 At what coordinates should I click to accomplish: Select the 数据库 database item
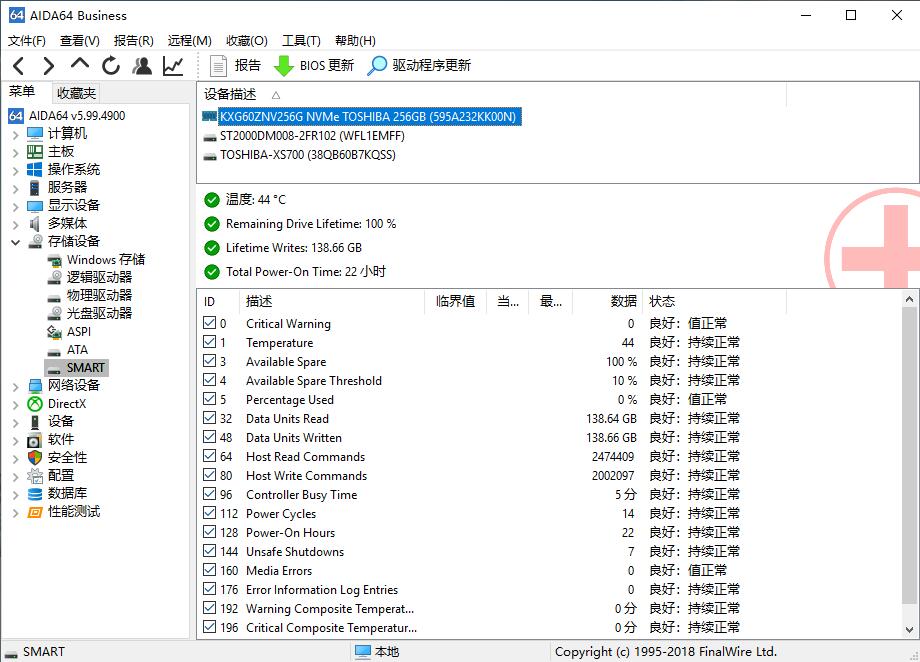[x=57, y=494]
